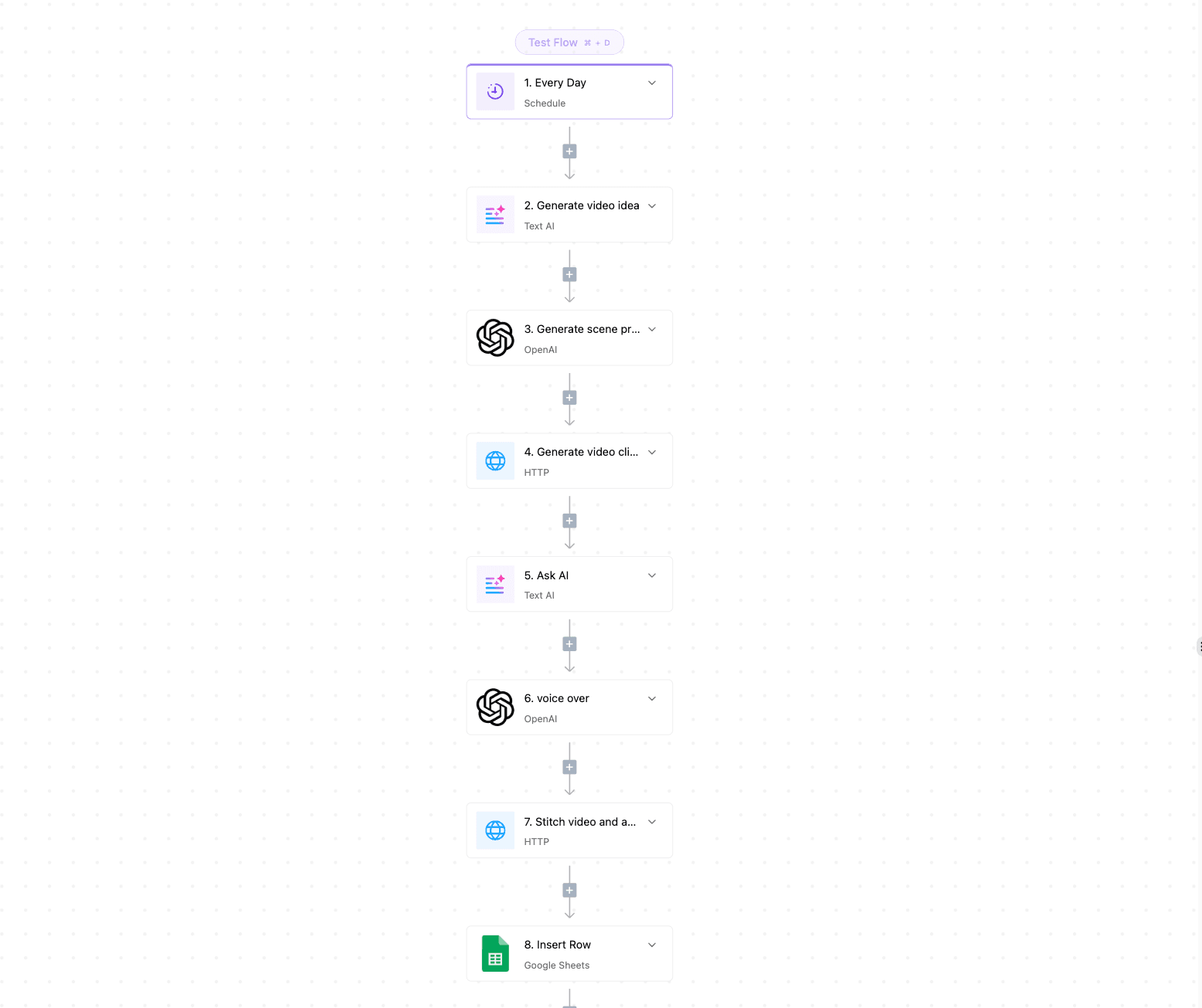This screenshot has height=1008, width=1202.
Task: Open the voice over step dropdown arrow
Action: [x=652, y=698]
